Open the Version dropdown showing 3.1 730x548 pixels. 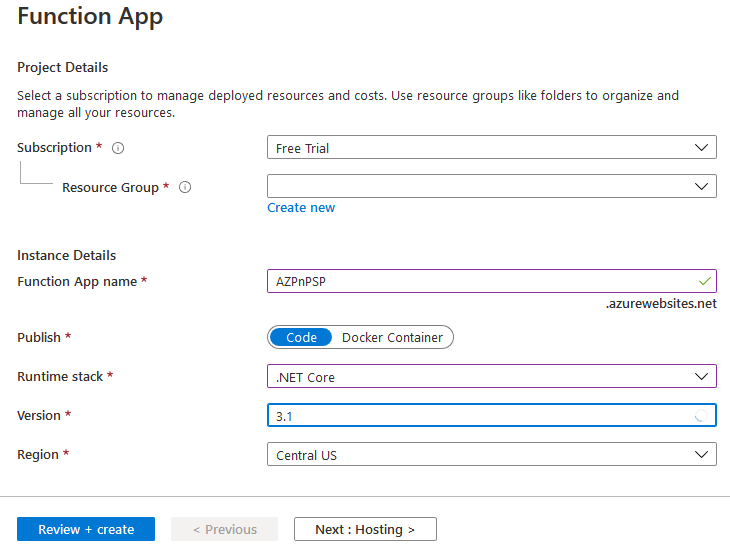[x=492, y=415]
